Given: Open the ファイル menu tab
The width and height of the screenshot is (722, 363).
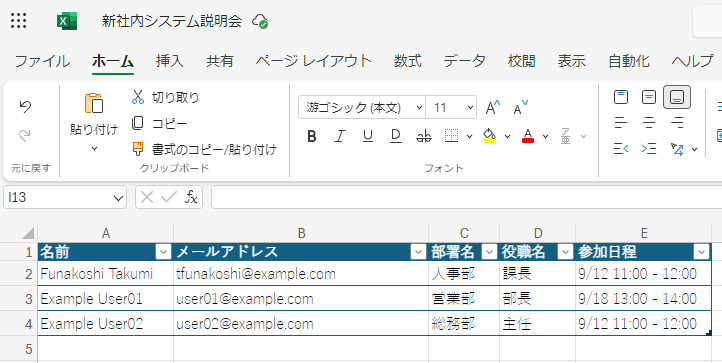Looking at the screenshot, I should tap(42, 61).
